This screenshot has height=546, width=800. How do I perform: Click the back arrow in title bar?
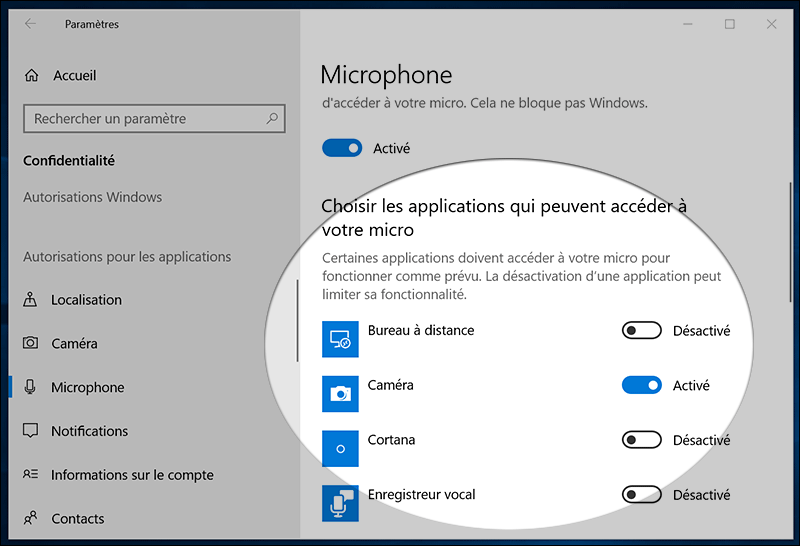point(30,24)
